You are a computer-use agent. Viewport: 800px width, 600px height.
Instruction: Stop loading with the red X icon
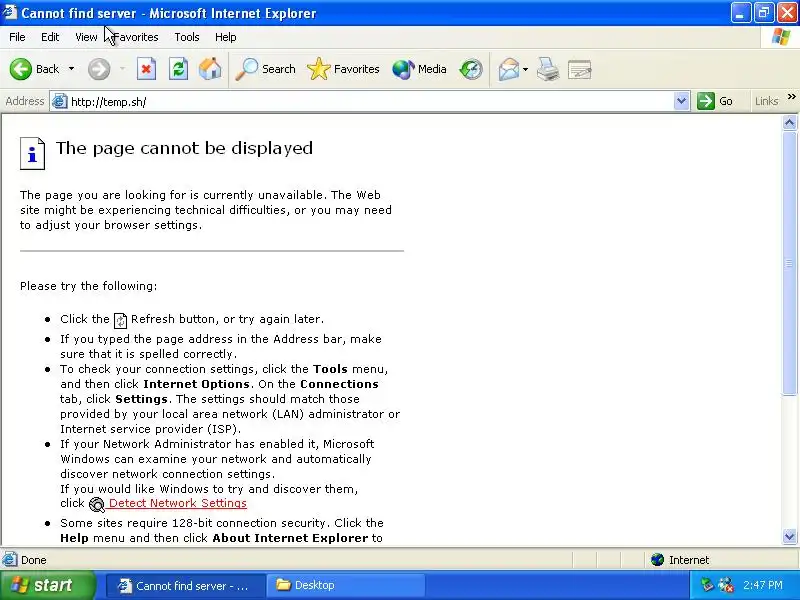(x=146, y=69)
